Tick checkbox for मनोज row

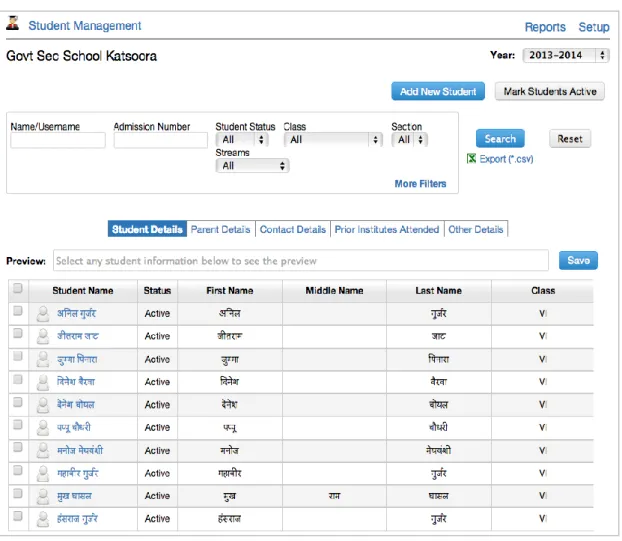click(x=17, y=447)
